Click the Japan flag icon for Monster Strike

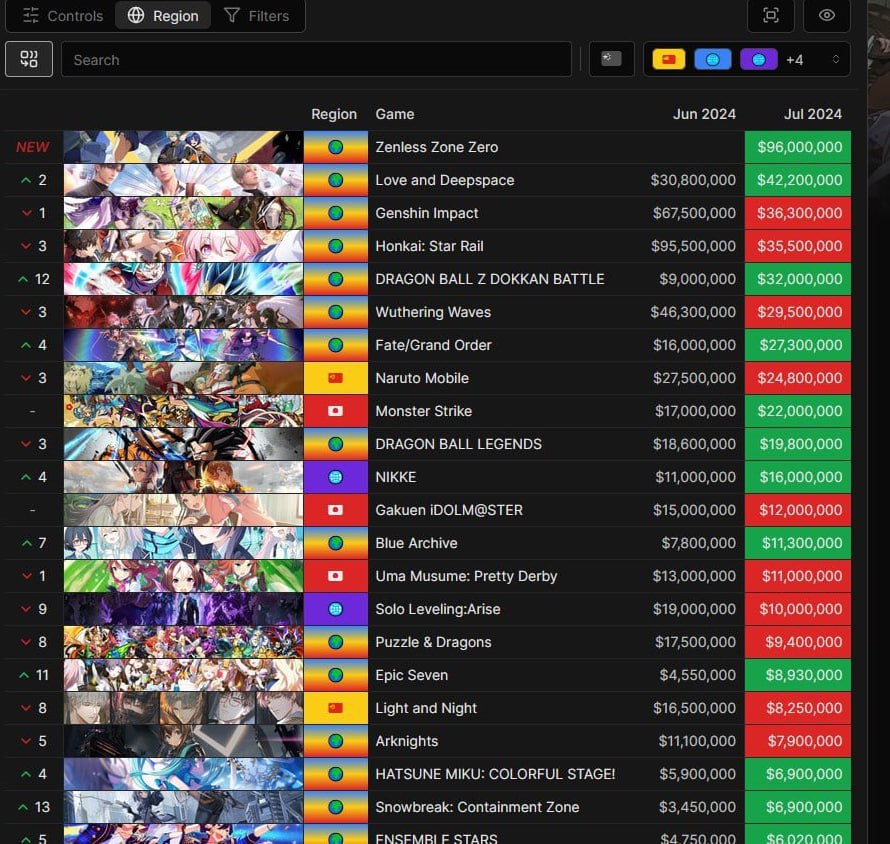[335, 411]
